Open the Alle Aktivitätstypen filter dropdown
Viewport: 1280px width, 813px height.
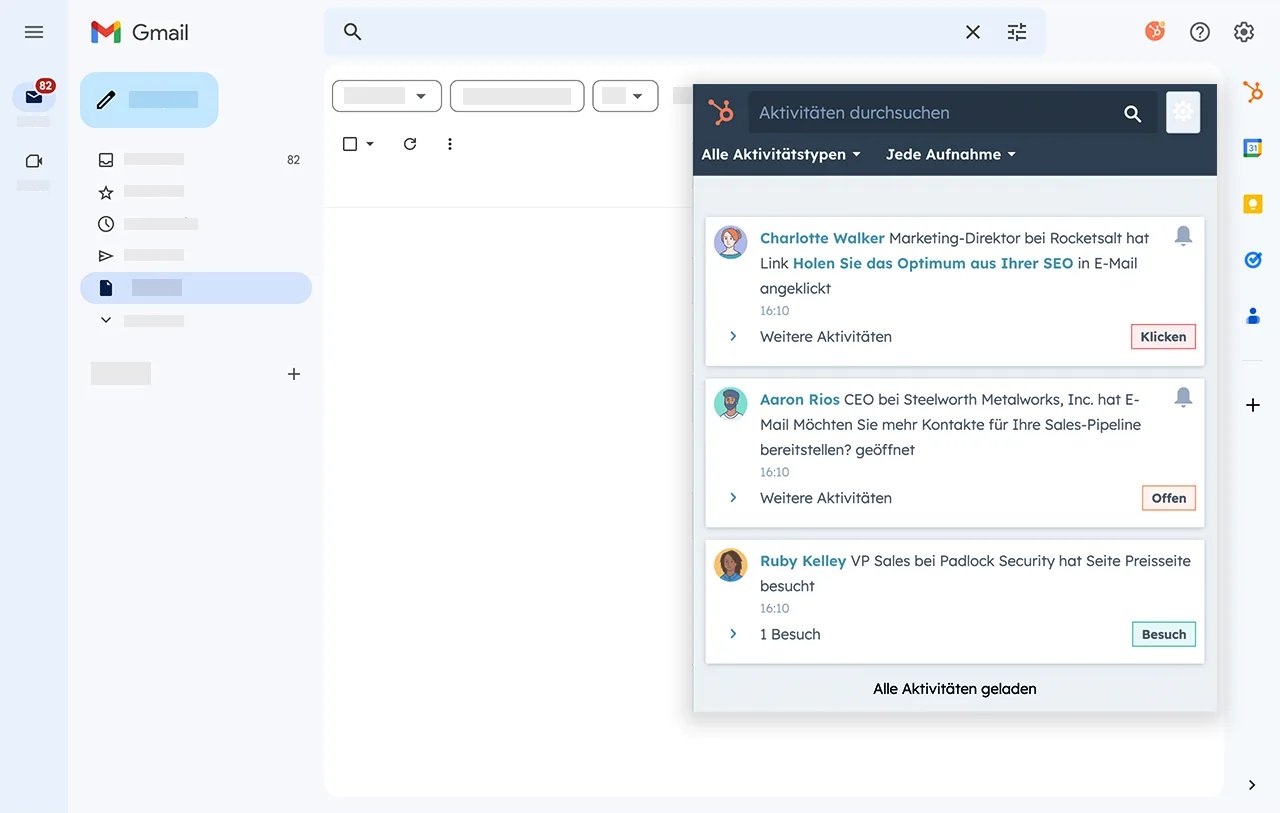[781, 154]
